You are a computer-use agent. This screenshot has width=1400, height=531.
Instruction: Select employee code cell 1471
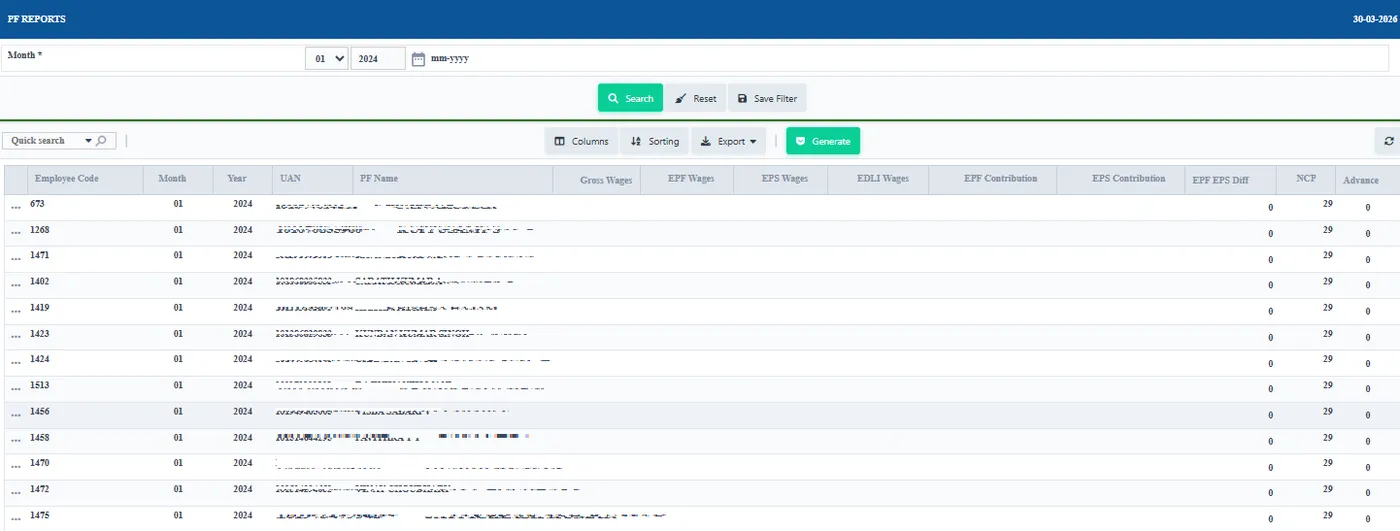(40, 255)
